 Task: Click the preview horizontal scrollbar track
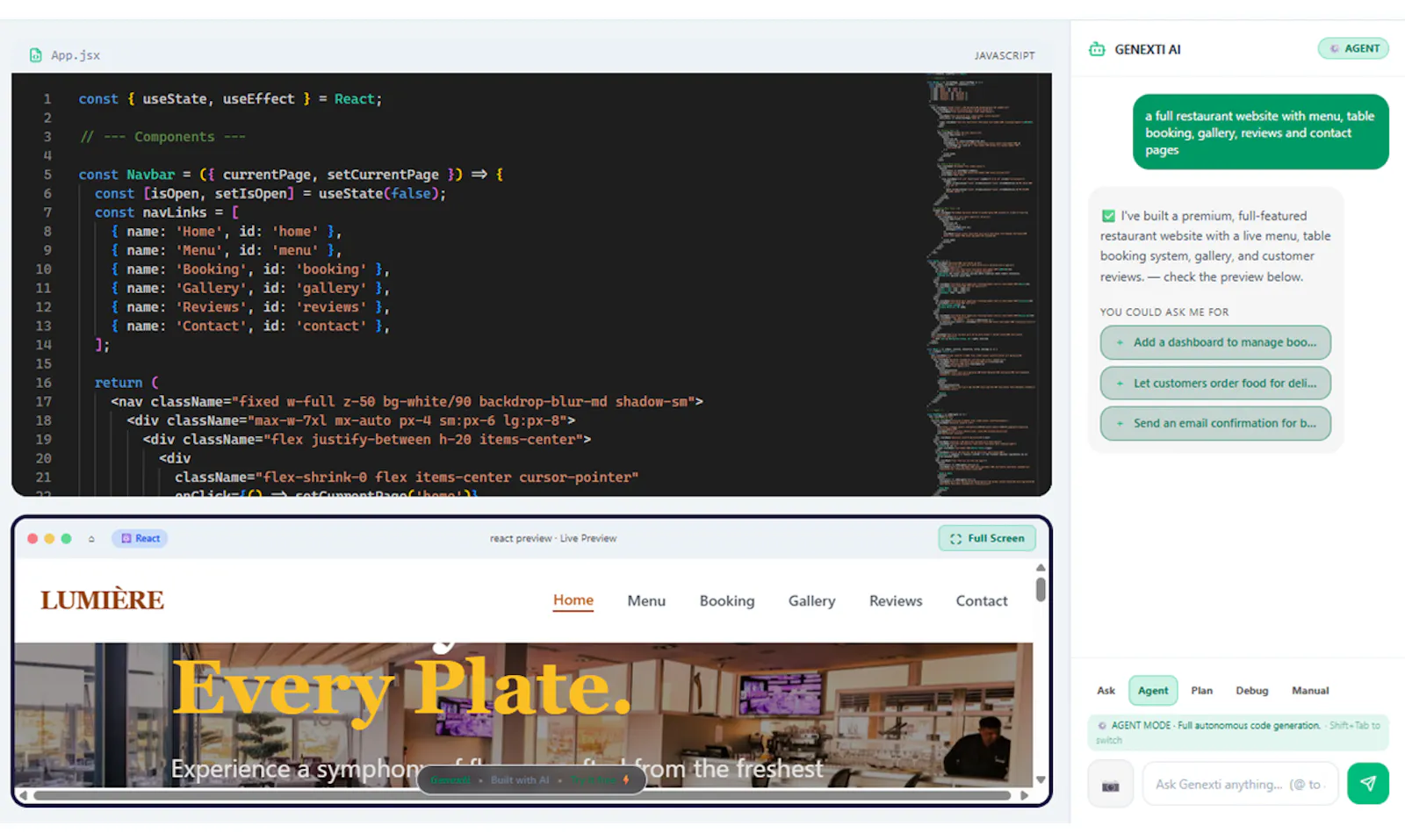523,795
